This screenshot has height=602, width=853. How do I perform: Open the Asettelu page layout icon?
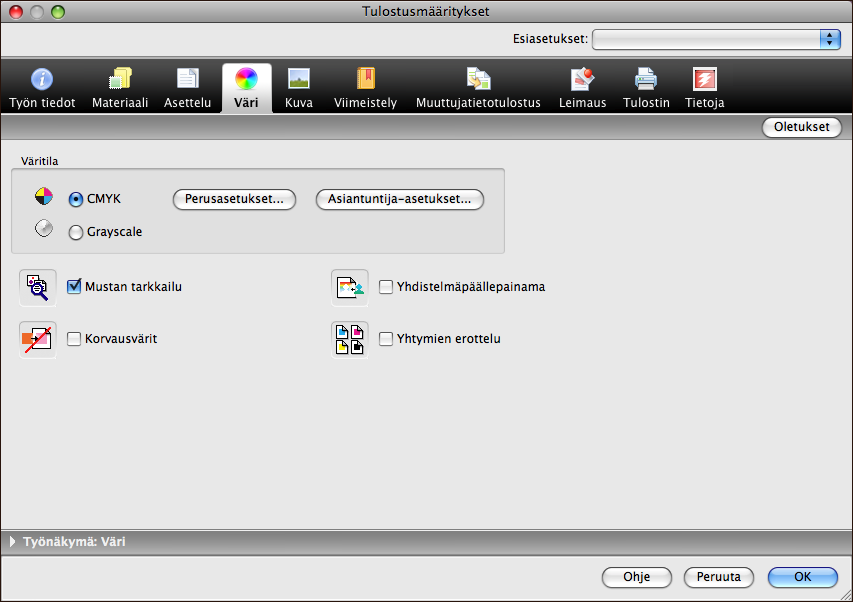188,79
